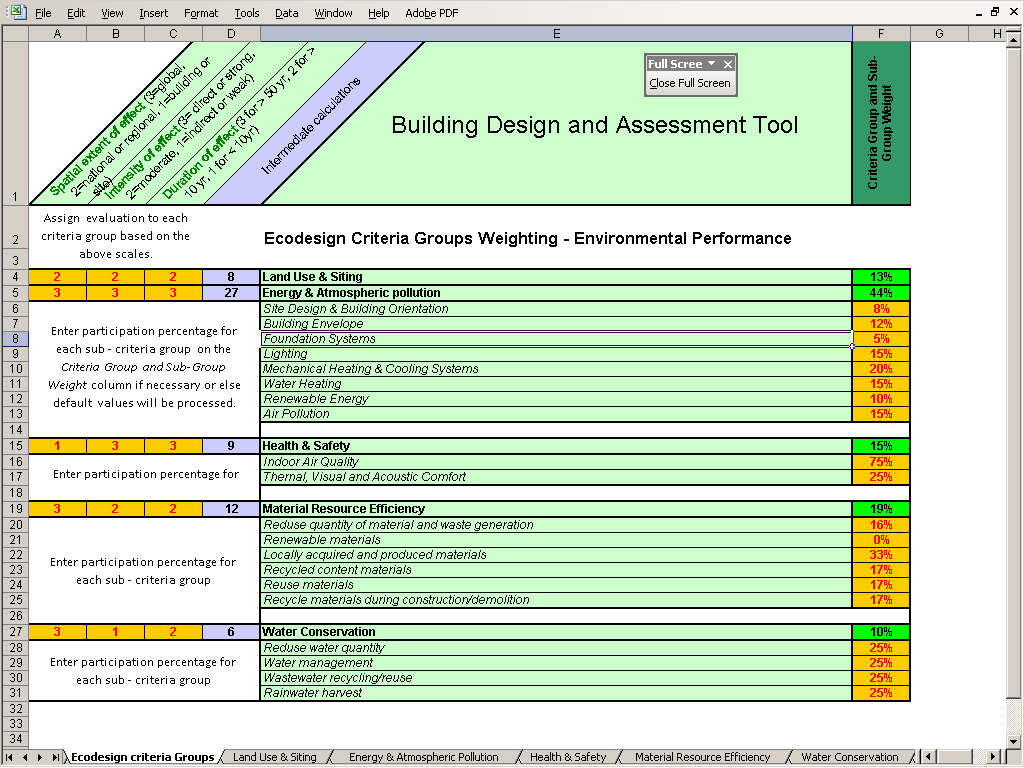The height and width of the screenshot is (768, 1024).
Task: Select the Health & Safety cell
Action: [556, 446]
